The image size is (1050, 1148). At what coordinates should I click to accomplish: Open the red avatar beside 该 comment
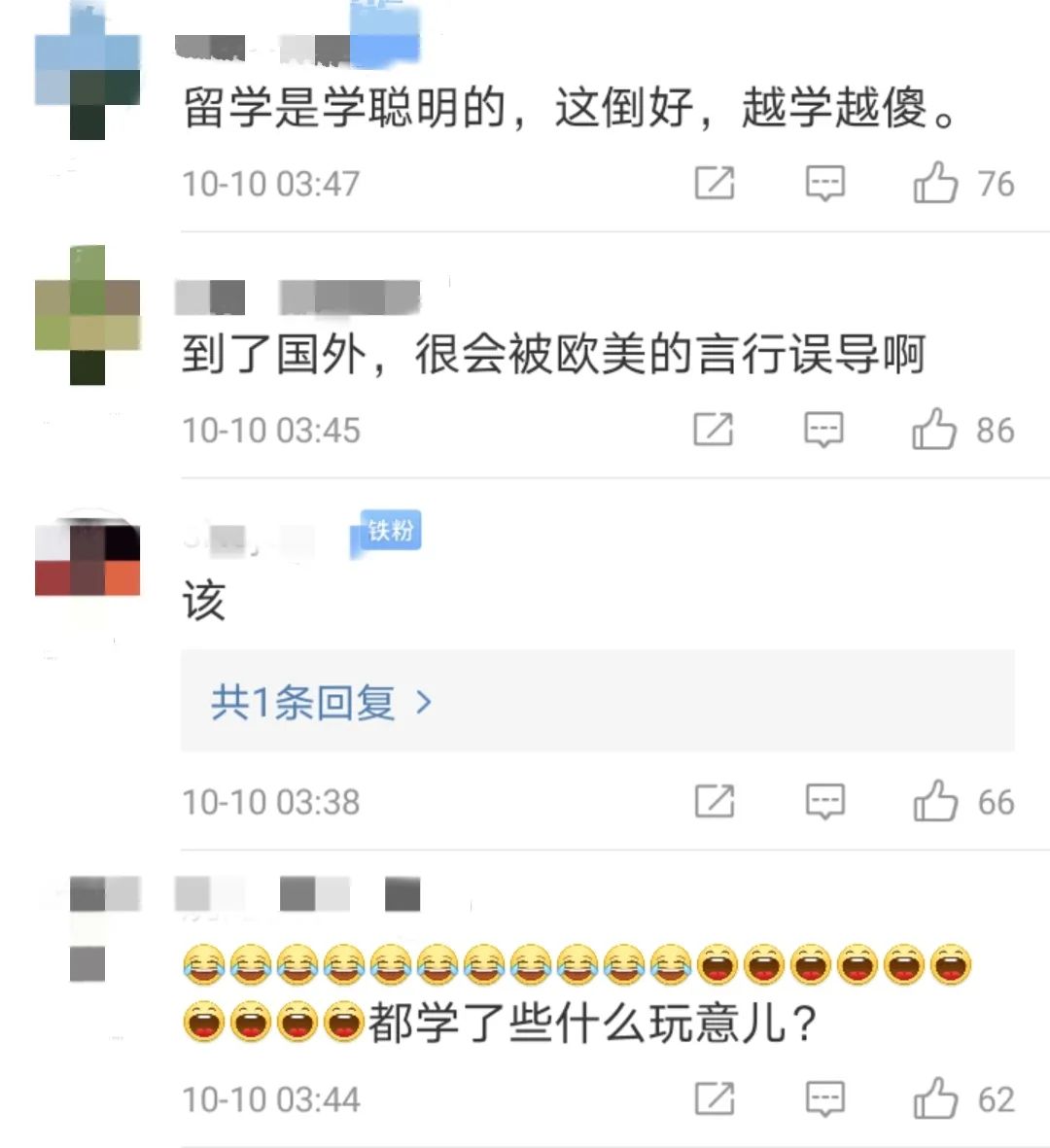coord(87,556)
